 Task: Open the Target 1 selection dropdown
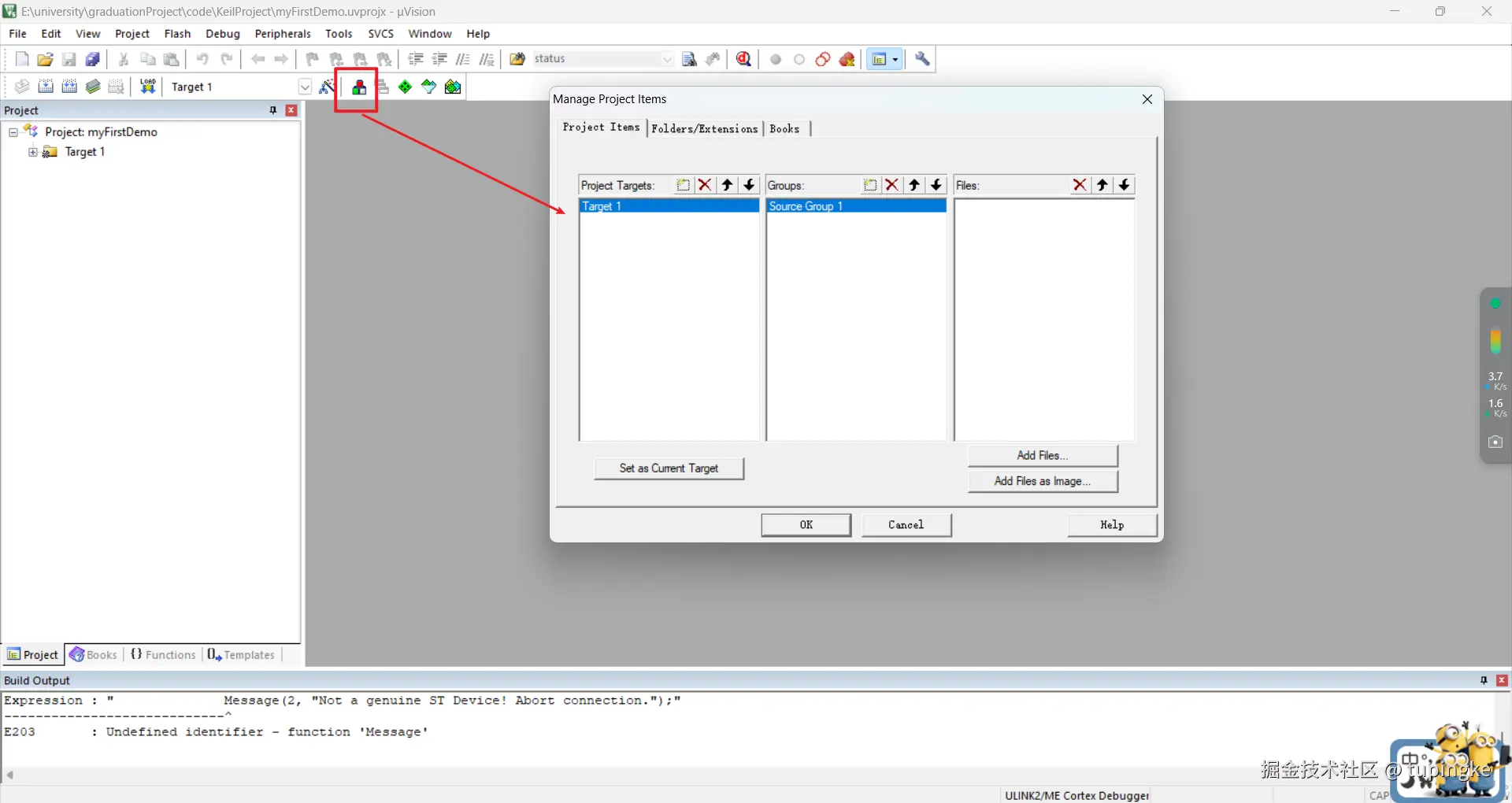click(305, 87)
